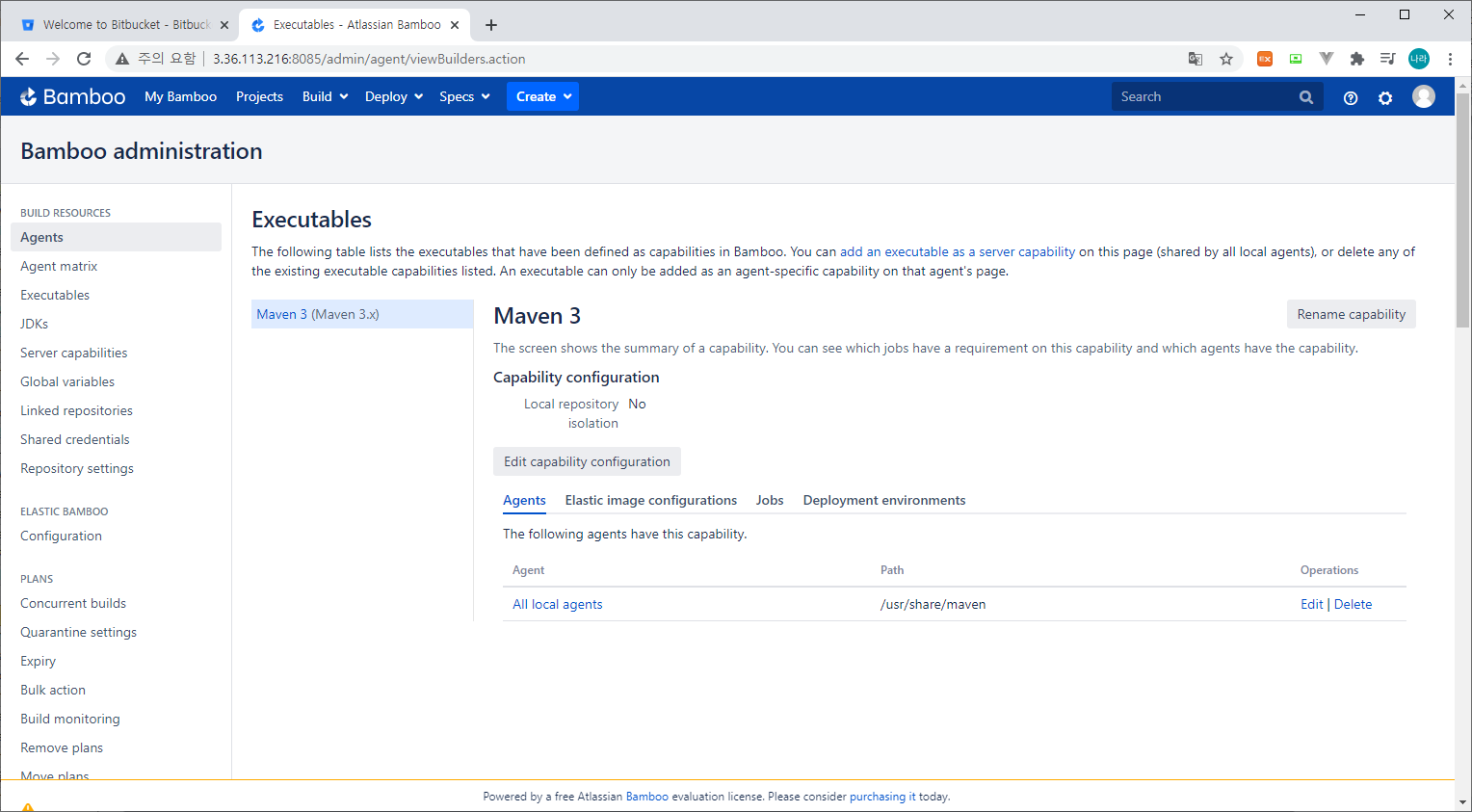1472x812 pixels.
Task: Click the warning triangle at bottom left
Action: [x=28, y=807]
